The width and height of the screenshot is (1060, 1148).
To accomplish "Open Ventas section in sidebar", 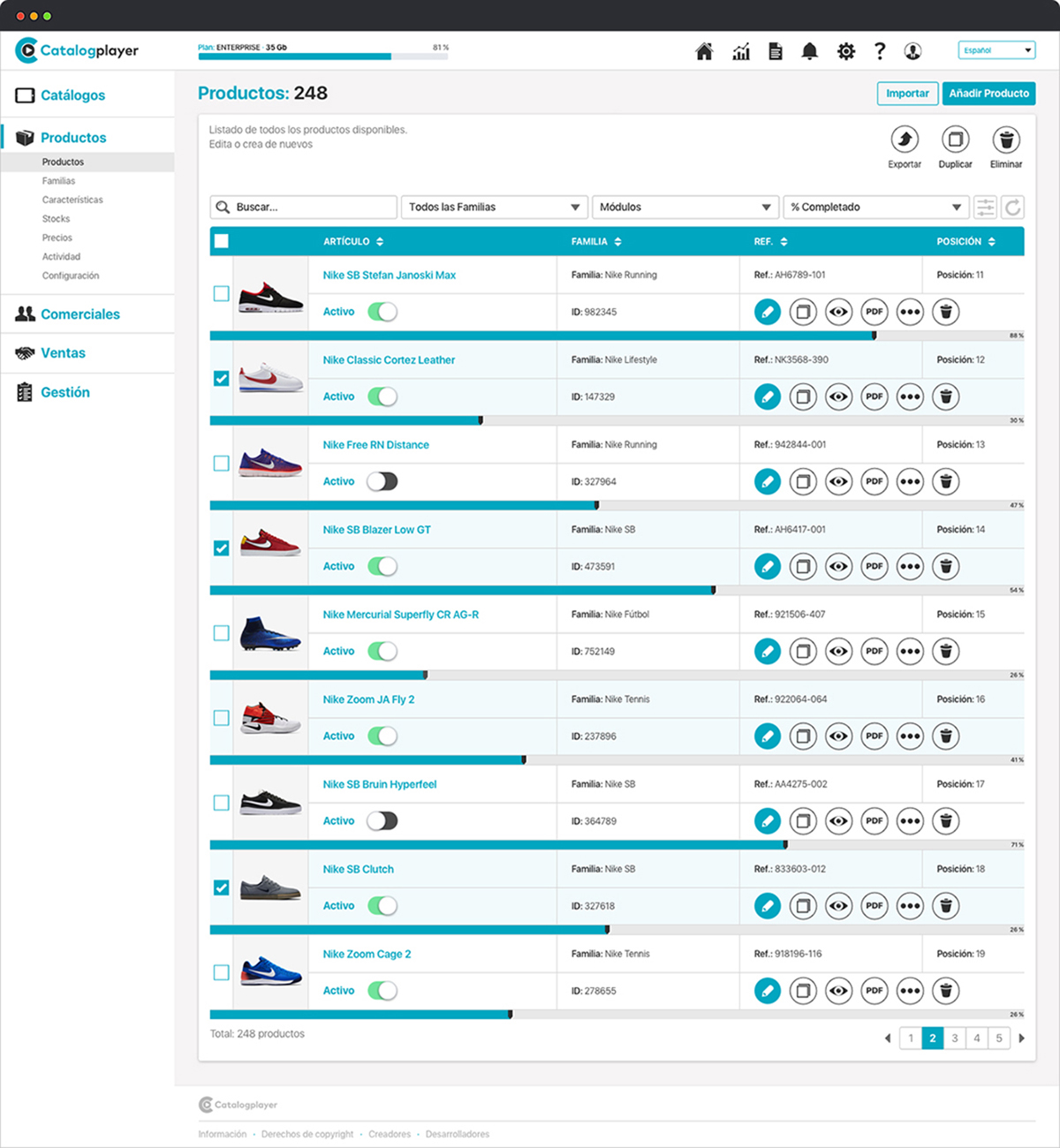I will point(63,353).
